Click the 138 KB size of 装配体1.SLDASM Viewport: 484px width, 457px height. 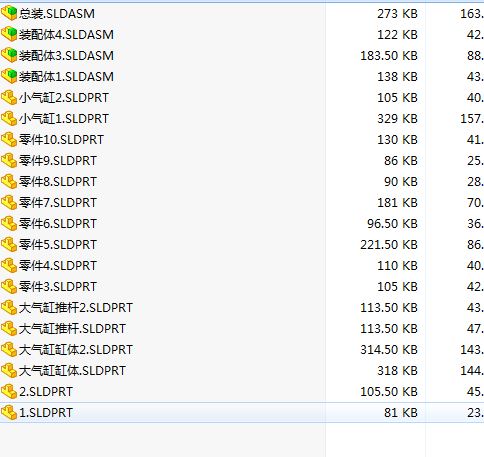(397, 77)
